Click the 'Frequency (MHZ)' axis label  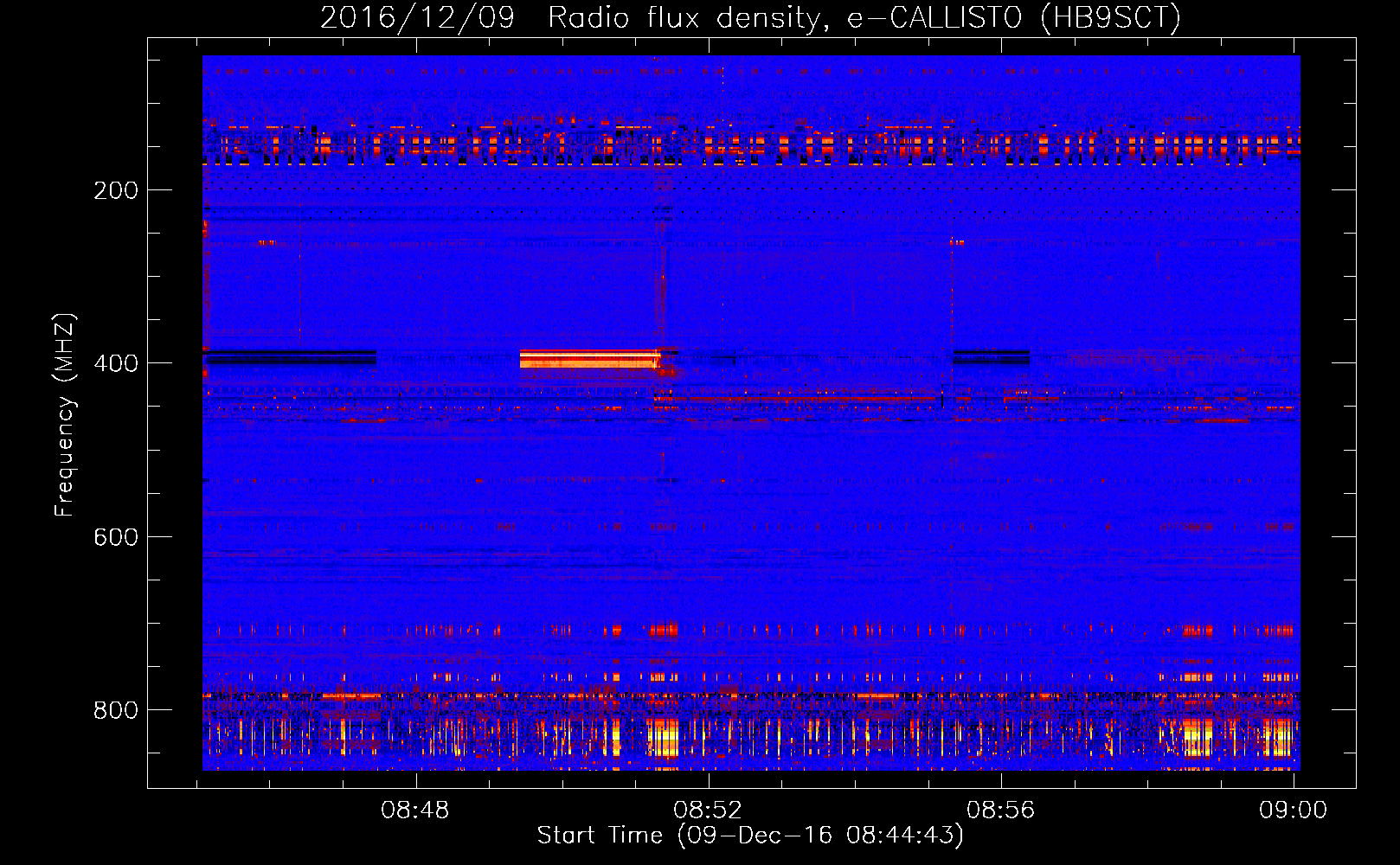coord(65,415)
